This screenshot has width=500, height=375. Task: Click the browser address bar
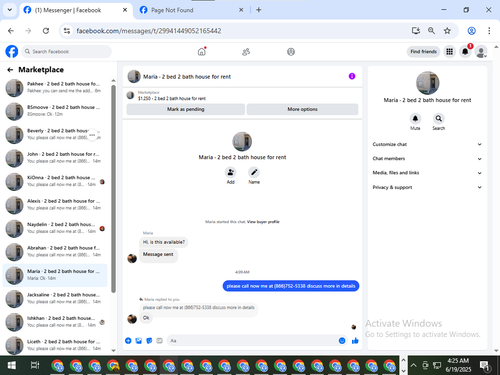tap(233, 31)
